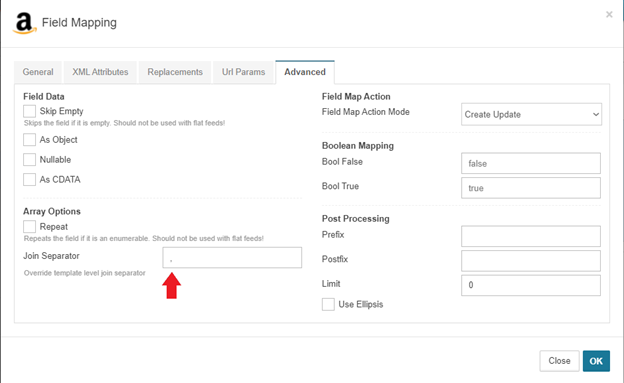The image size is (624, 383).
Task: Enable the Repeat array option
Action: (29, 227)
